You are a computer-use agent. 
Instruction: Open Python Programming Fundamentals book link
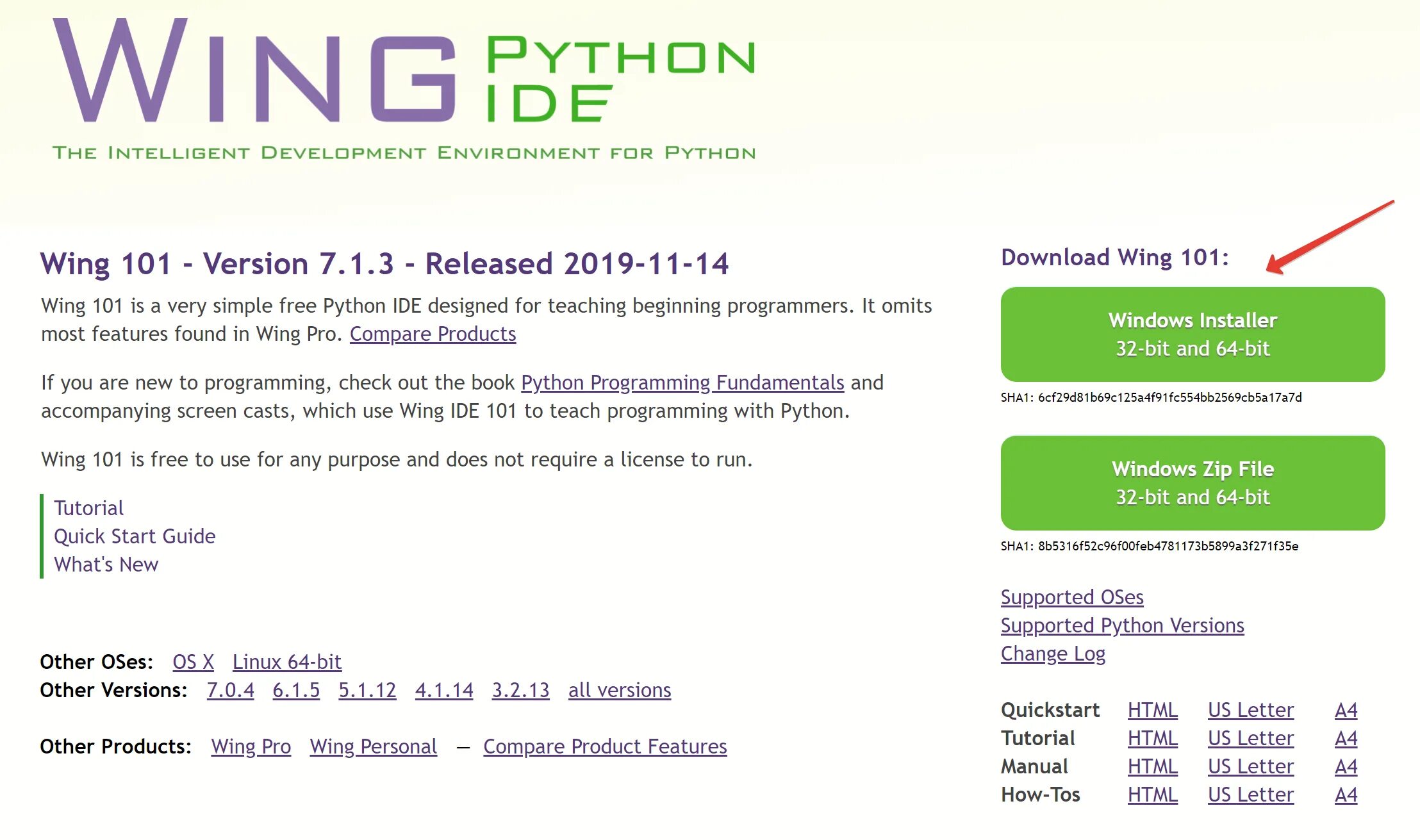[x=682, y=383]
